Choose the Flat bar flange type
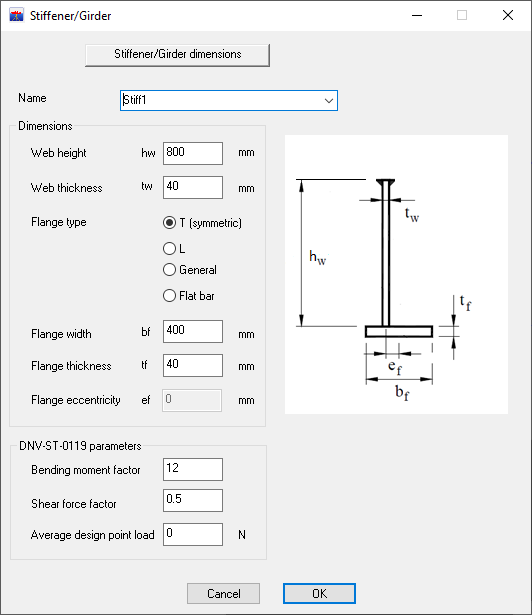The image size is (532, 615). pos(189,295)
